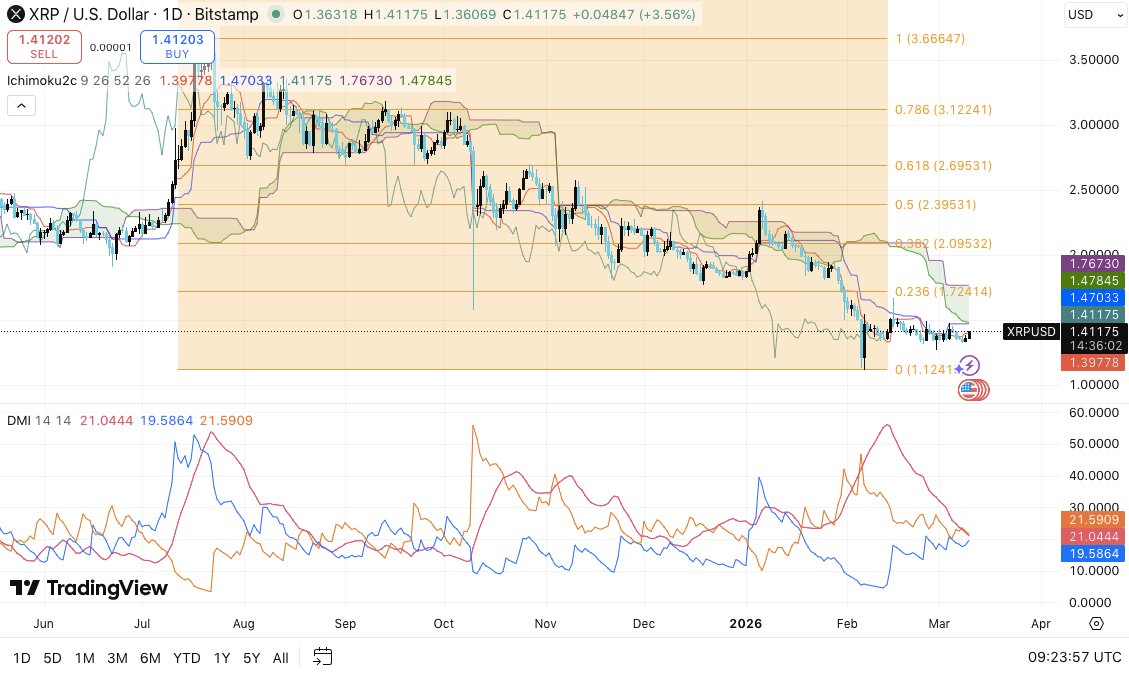1129x673 pixels.
Task: Click the purple lightning event icon
Action: (969, 366)
